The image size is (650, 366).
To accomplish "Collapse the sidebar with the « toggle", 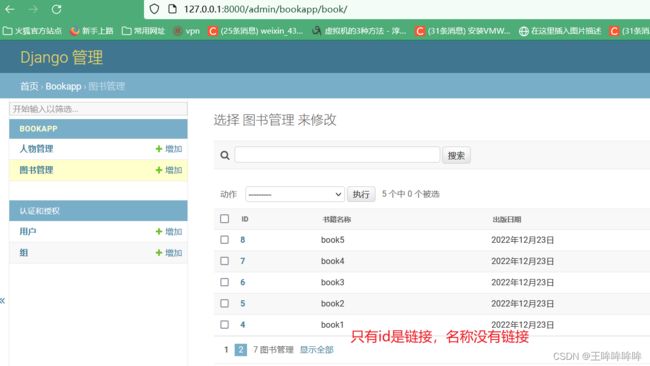I will 2,301.
